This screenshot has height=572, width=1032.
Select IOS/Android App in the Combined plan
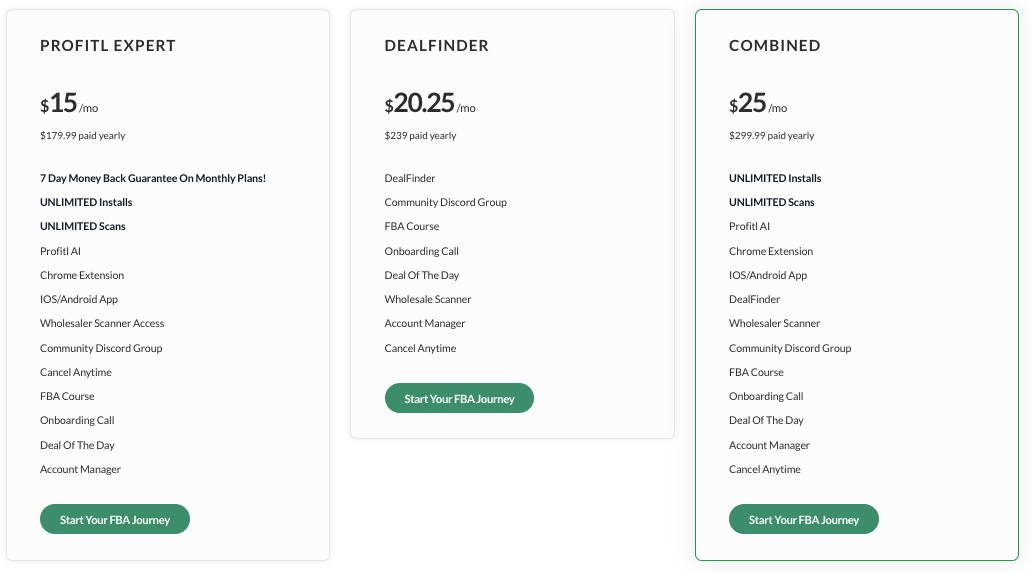coord(768,275)
